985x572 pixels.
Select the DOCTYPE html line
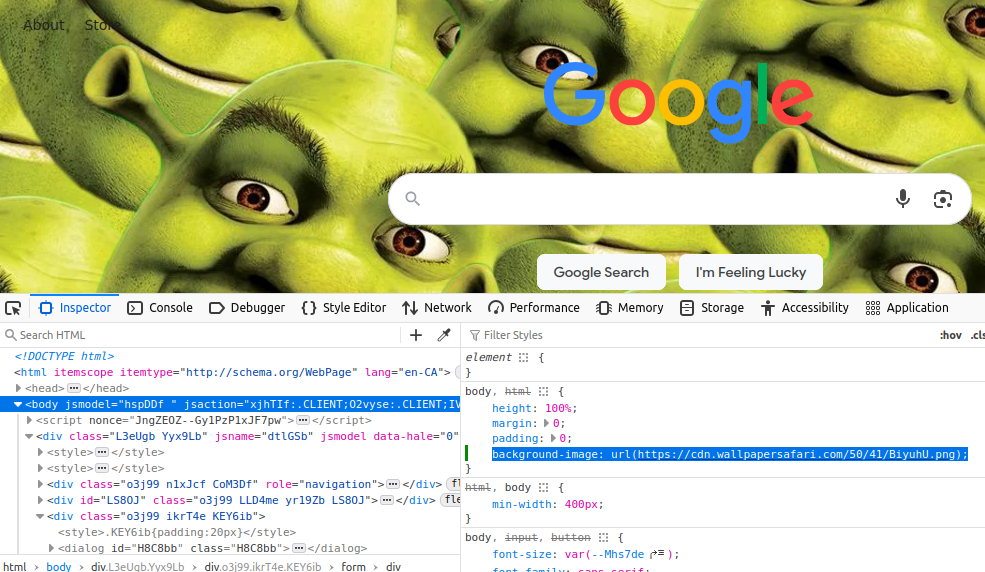[x=64, y=356]
